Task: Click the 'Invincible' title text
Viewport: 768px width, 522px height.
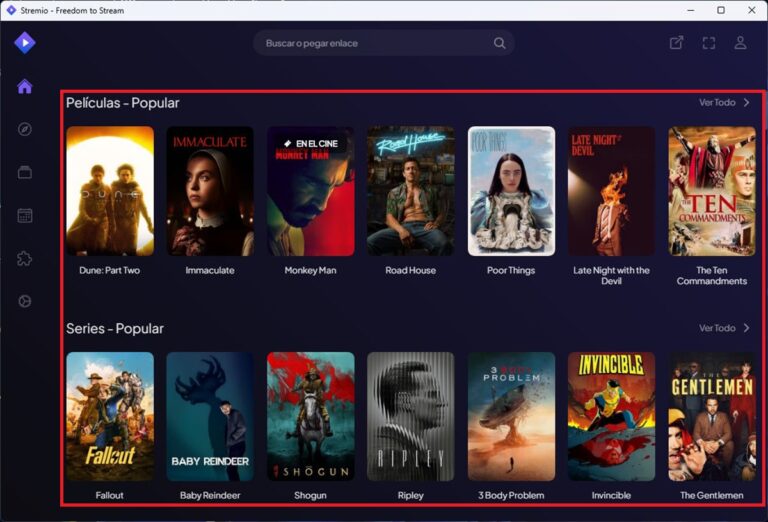Action: coord(611,496)
